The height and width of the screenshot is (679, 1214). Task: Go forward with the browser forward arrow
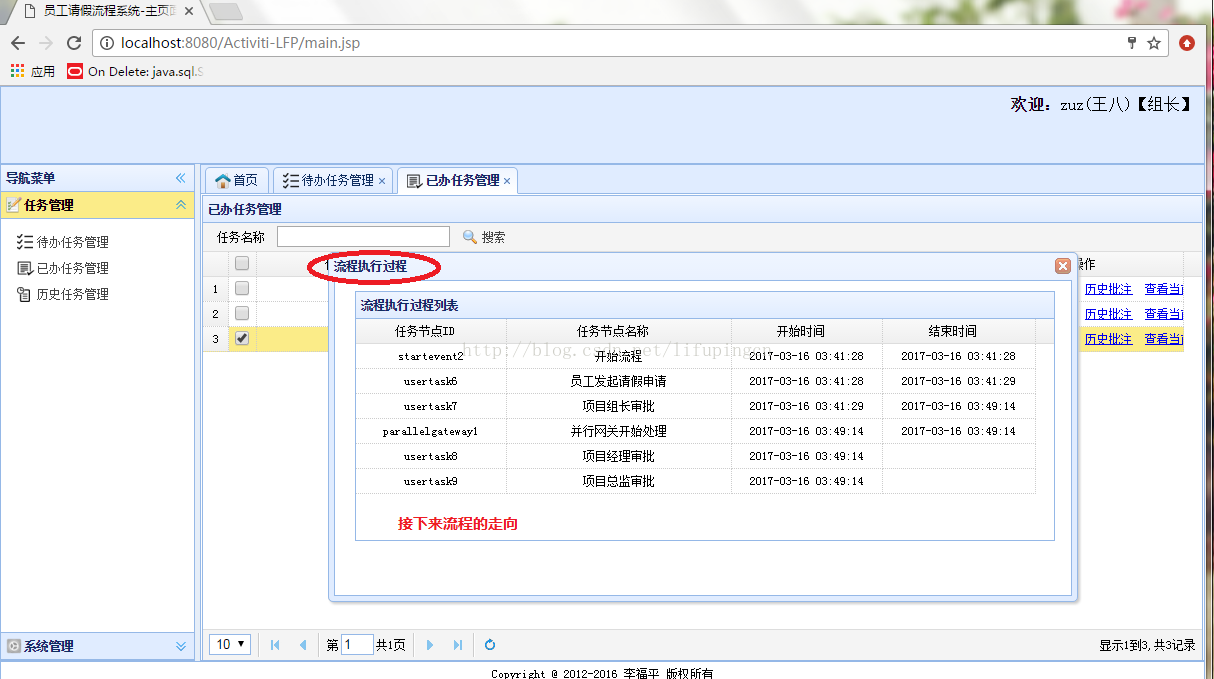coord(46,43)
